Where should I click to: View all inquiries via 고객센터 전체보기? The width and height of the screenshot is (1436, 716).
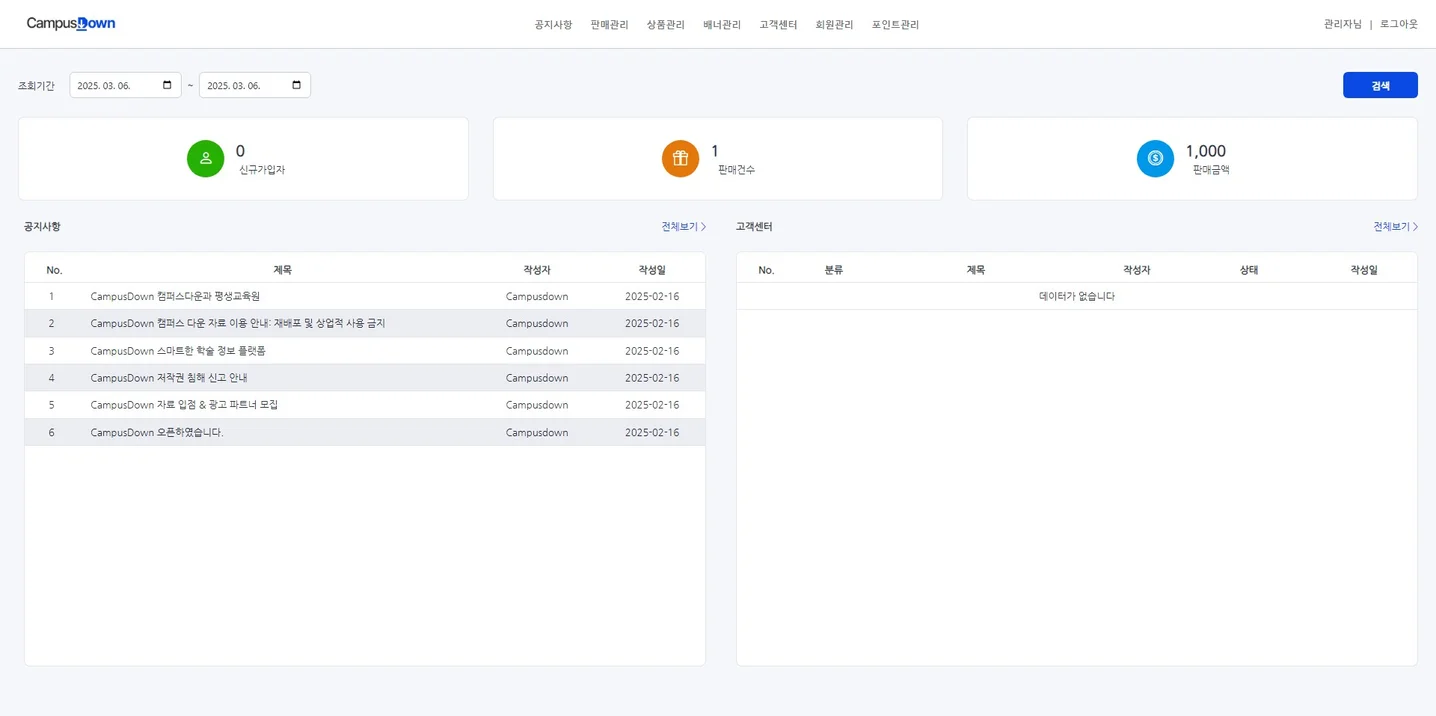tap(1396, 227)
